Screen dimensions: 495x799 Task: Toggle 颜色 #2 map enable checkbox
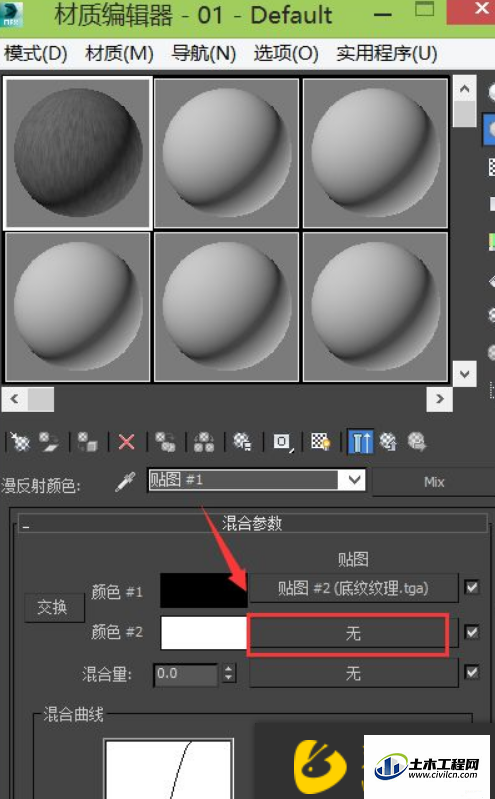pyautogui.click(x=472, y=632)
